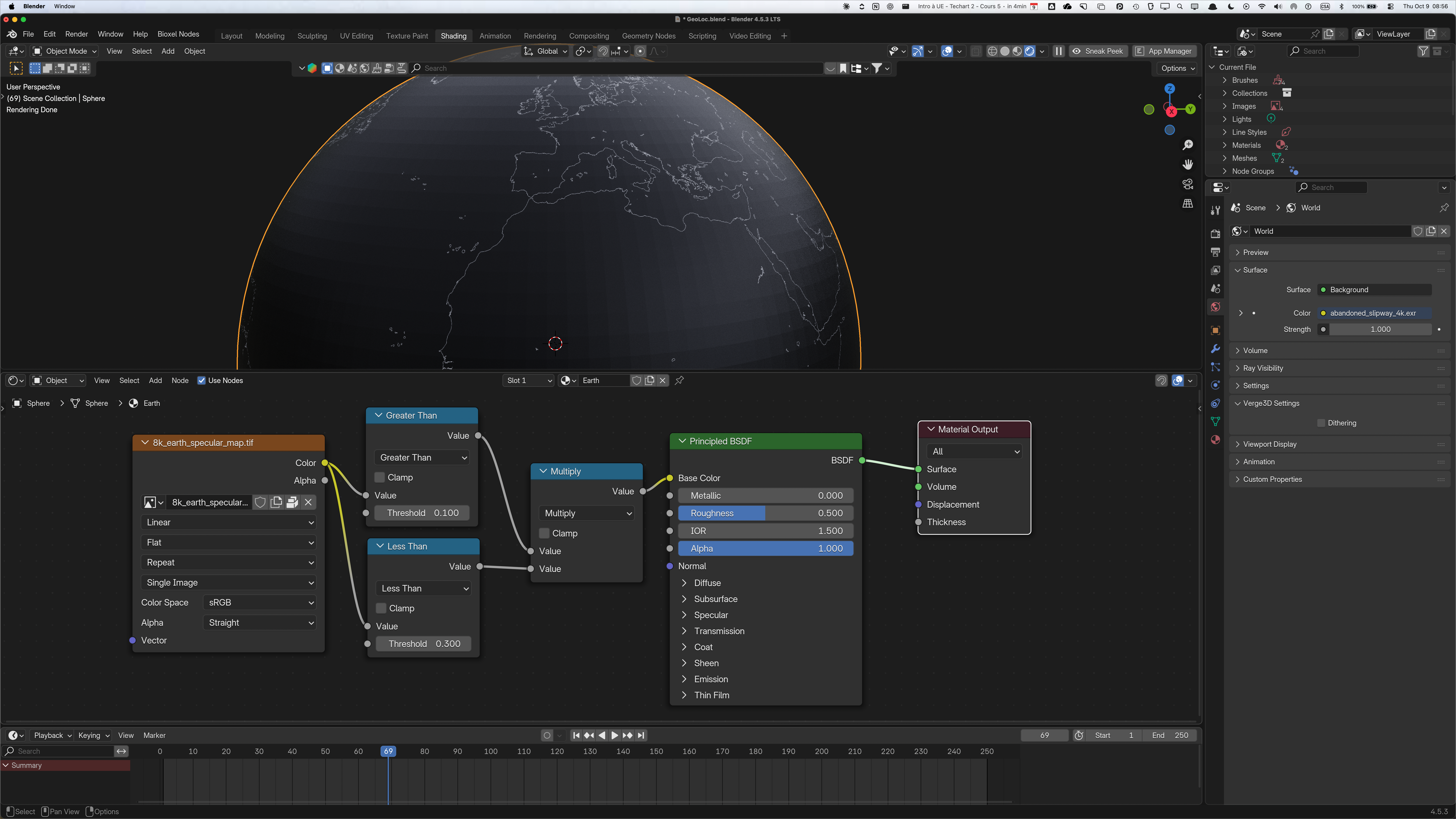1456x819 pixels.
Task: Open the Object Mode dropdown
Action: coord(64,51)
